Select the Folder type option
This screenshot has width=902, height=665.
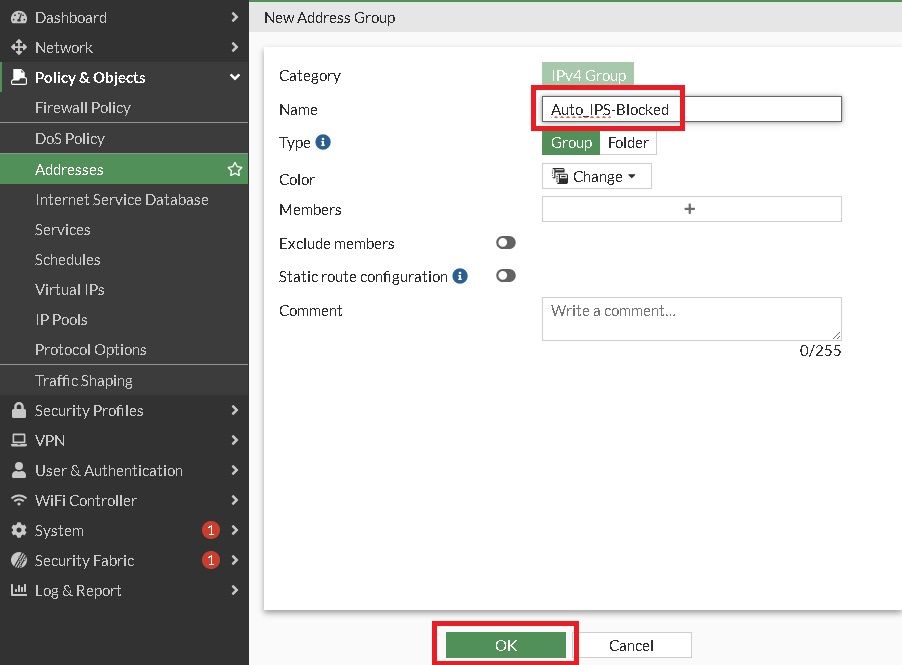[628, 143]
